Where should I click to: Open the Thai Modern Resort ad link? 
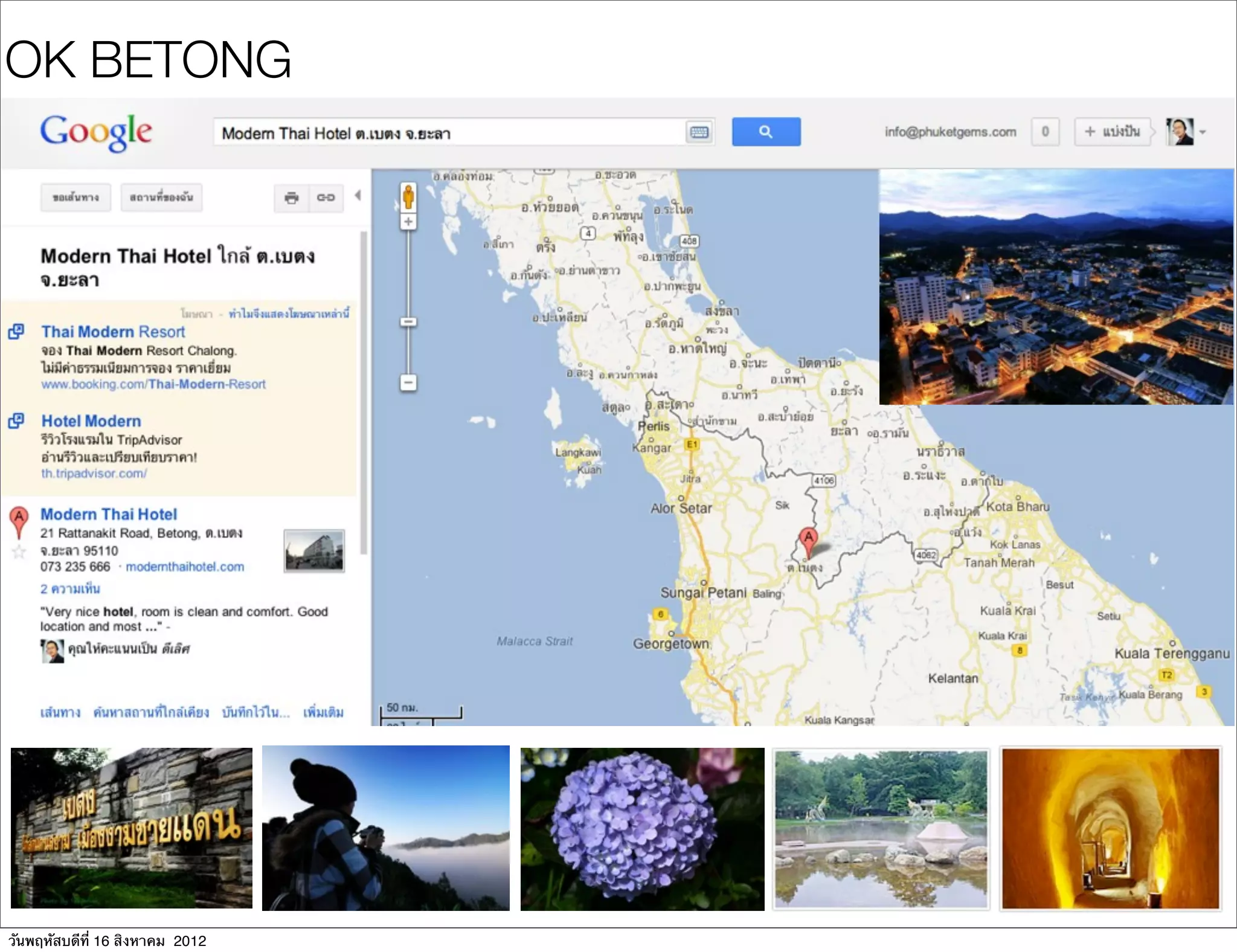[113, 332]
